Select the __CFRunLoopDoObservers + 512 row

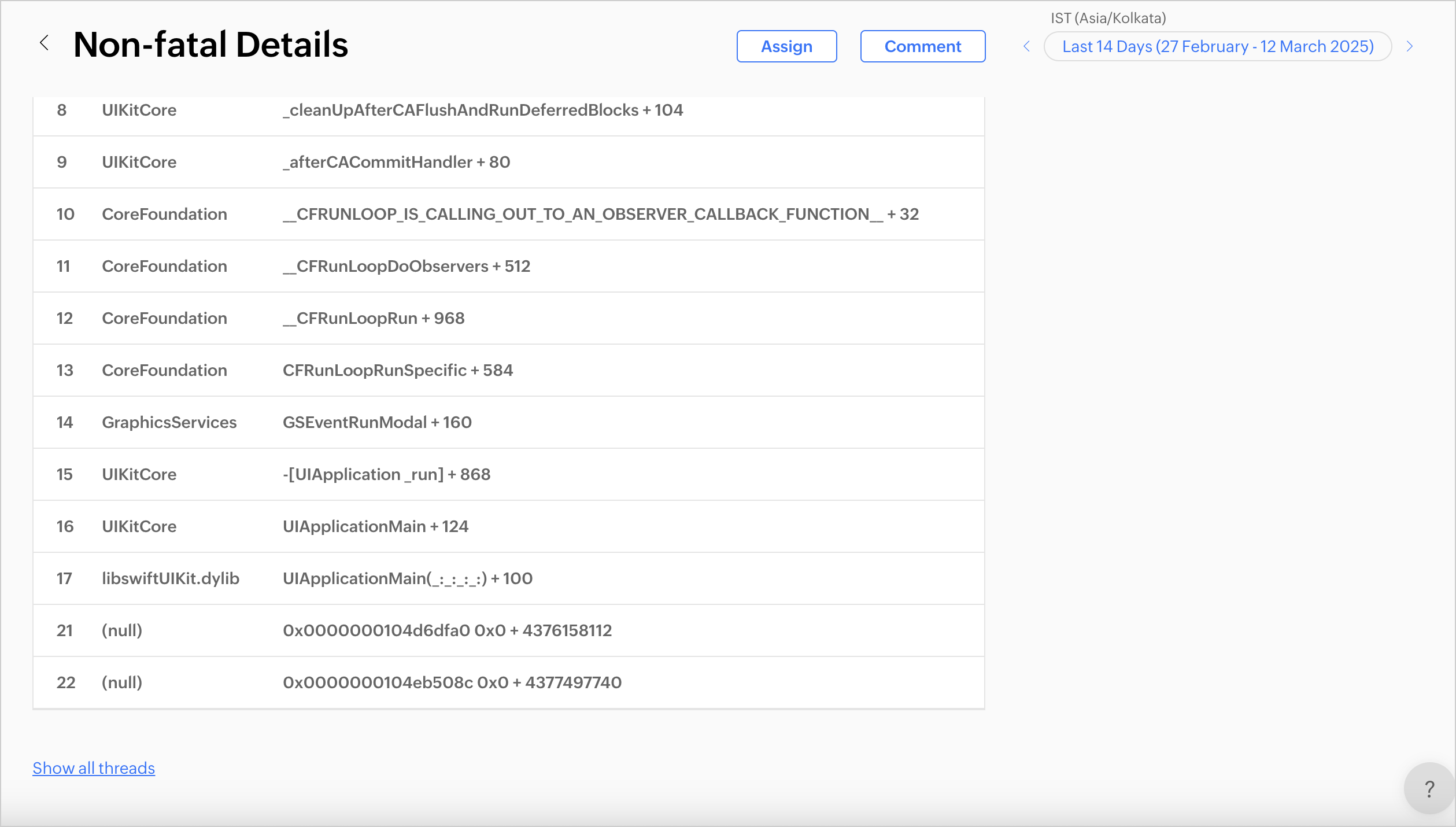[x=406, y=266]
